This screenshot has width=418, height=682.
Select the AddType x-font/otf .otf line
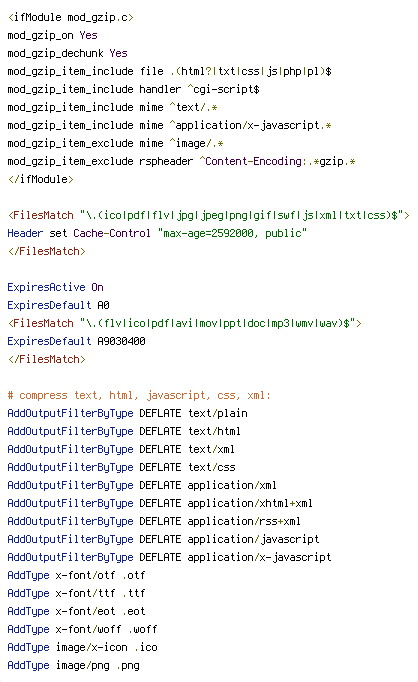click(x=76, y=575)
